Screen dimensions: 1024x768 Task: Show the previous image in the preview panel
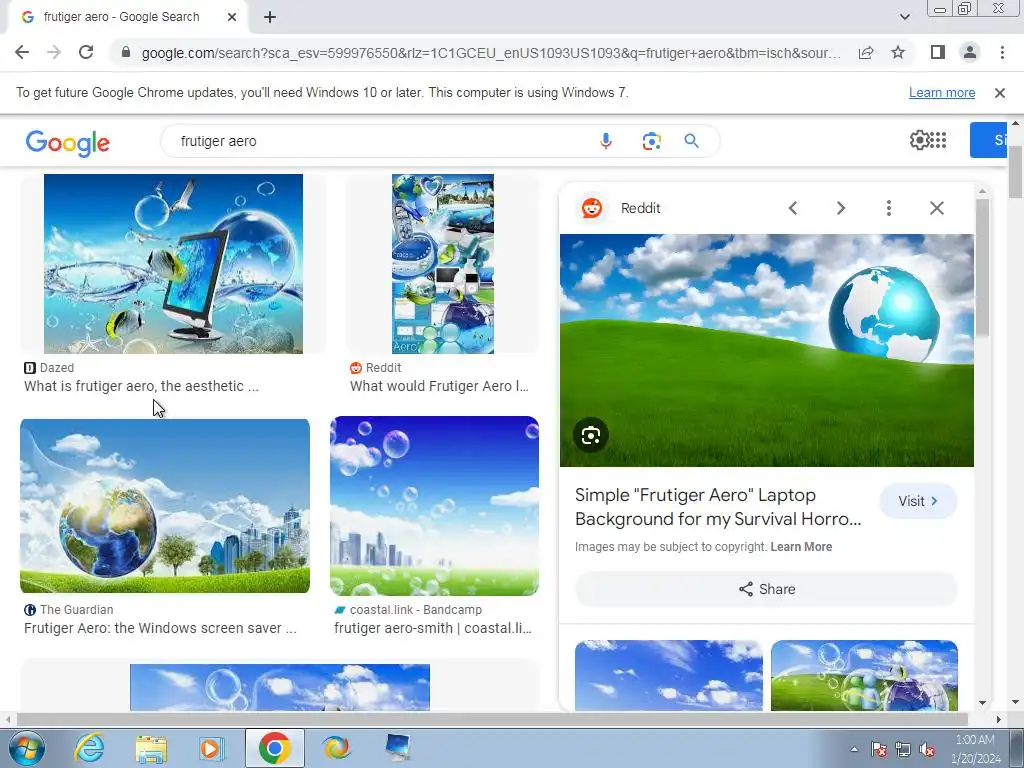[793, 208]
